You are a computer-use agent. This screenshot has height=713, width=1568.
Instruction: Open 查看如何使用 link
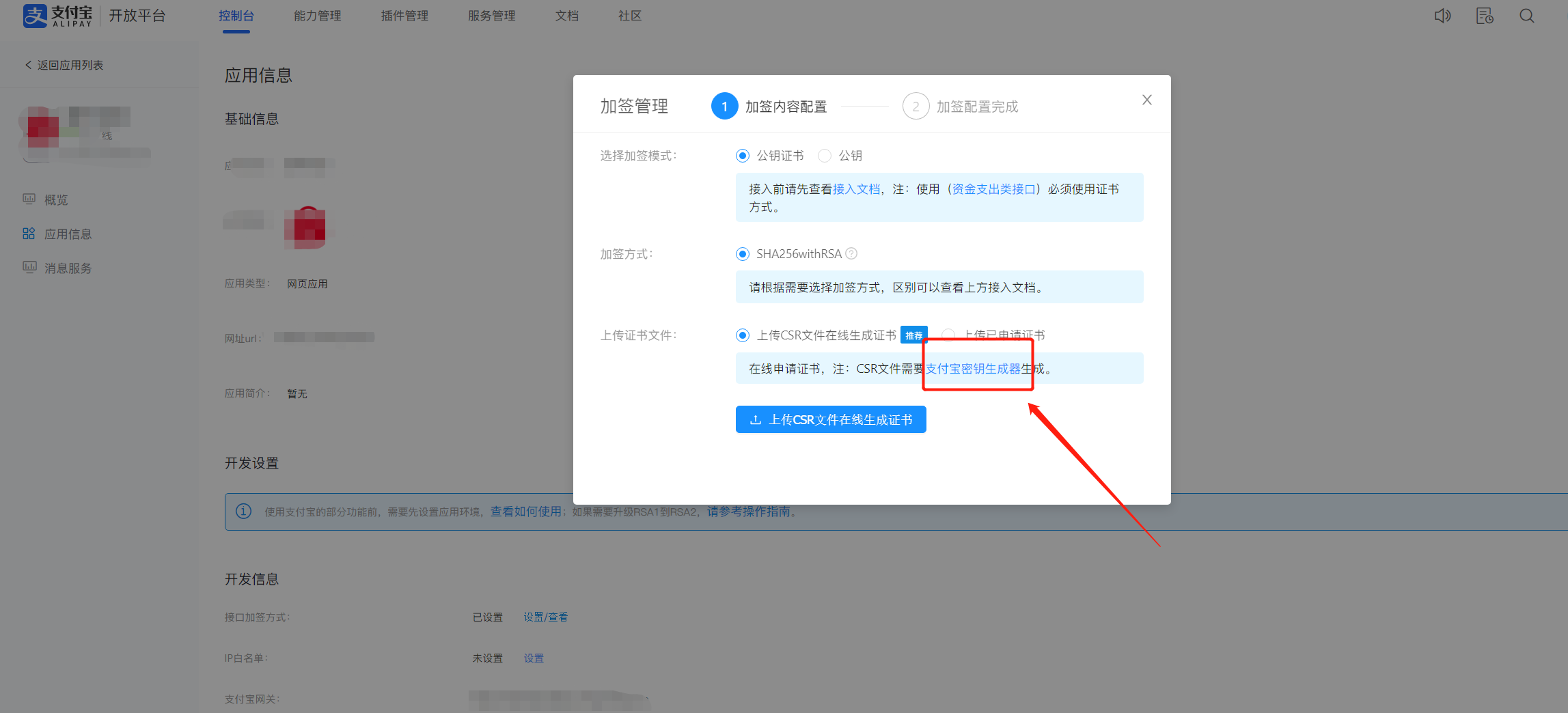pos(526,512)
